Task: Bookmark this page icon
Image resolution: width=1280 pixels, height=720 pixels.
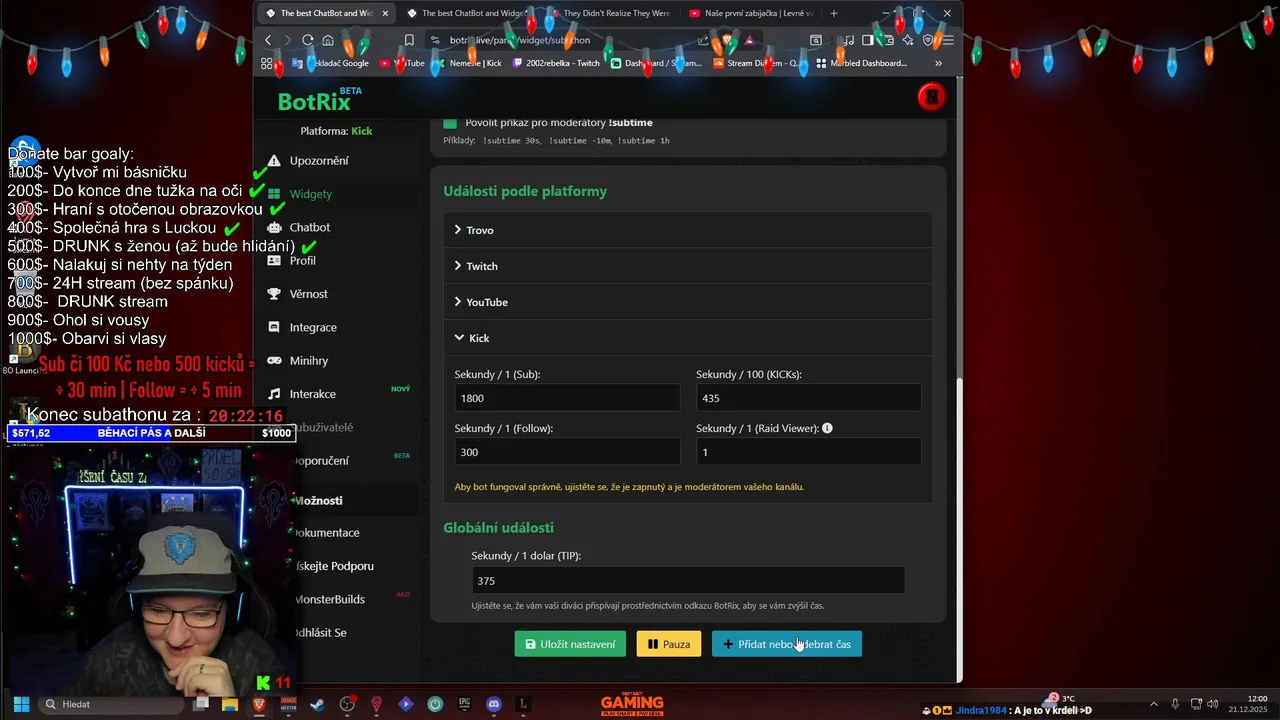Action: click(x=409, y=40)
